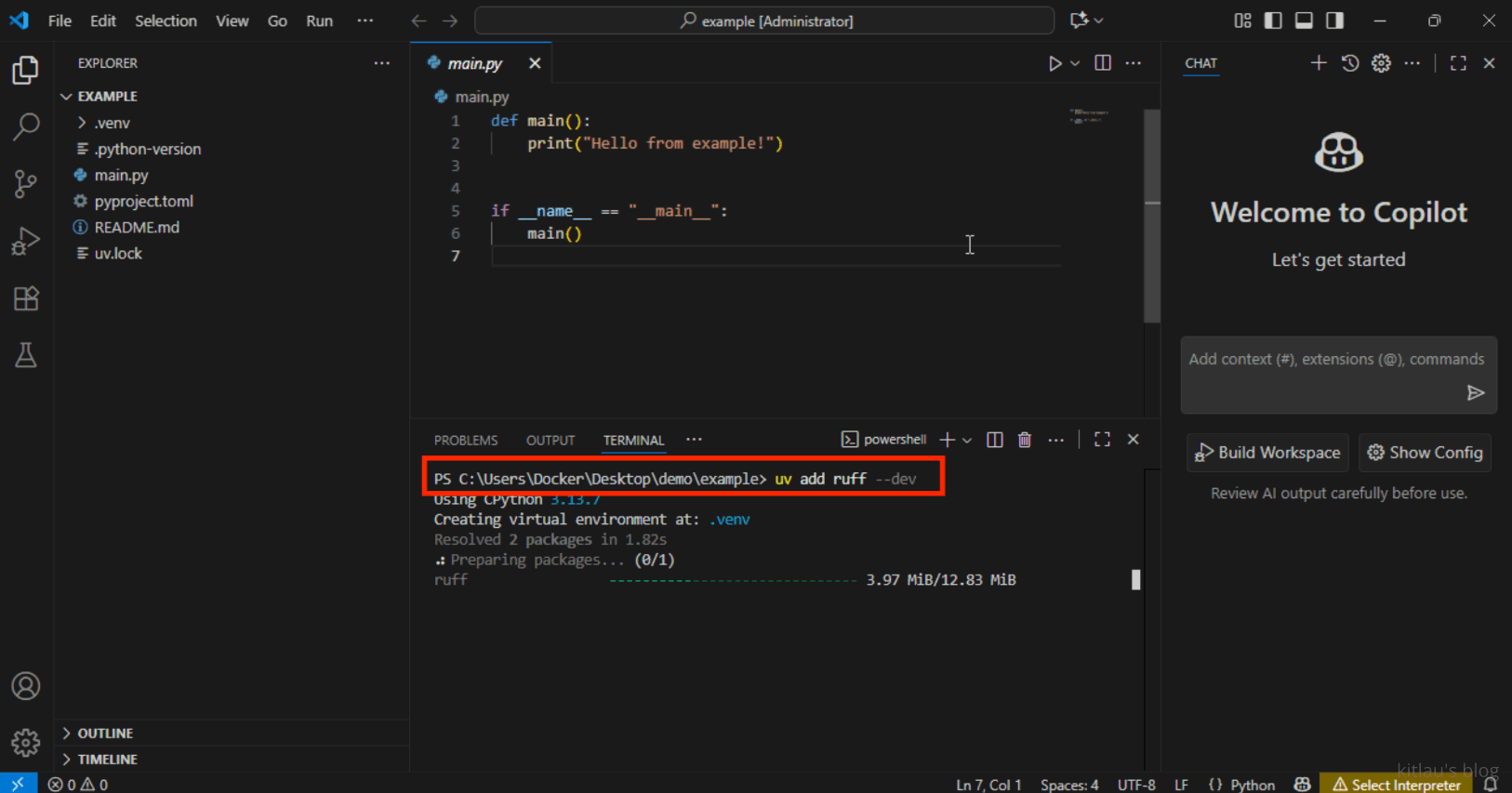Open the Selection menu
Image resolution: width=1512 pixels, height=793 pixels.
[x=166, y=20]
